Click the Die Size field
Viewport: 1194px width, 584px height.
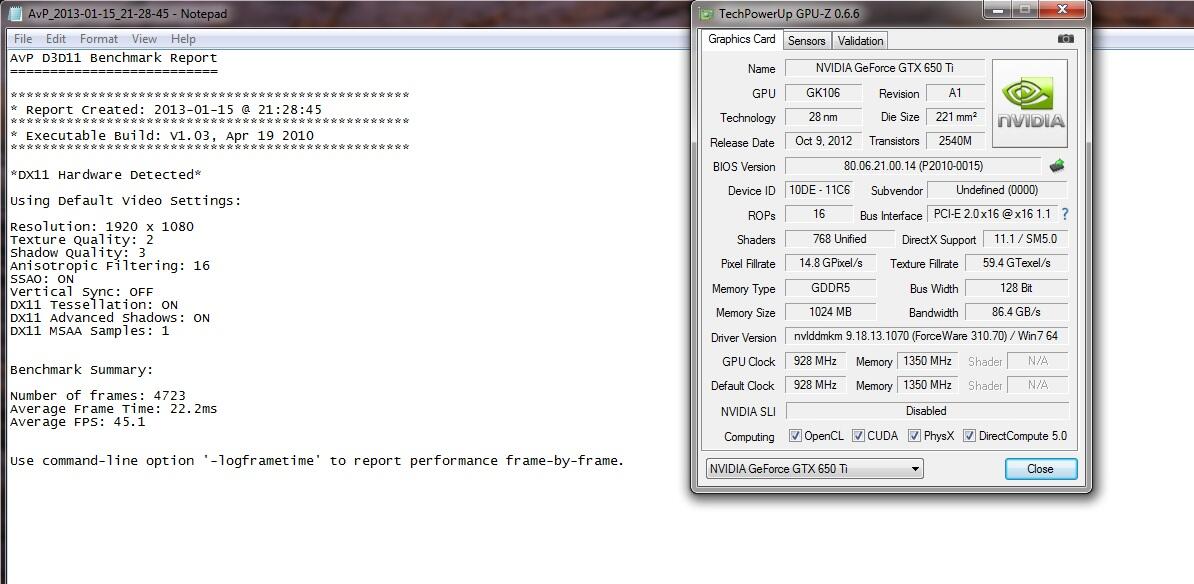[x=955, y=117]
